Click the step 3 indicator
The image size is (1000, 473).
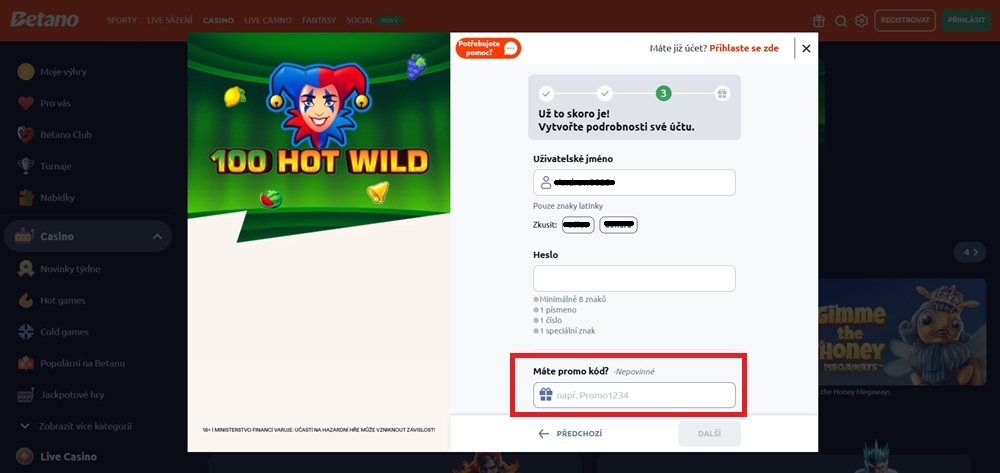click(x=663, y=94)
